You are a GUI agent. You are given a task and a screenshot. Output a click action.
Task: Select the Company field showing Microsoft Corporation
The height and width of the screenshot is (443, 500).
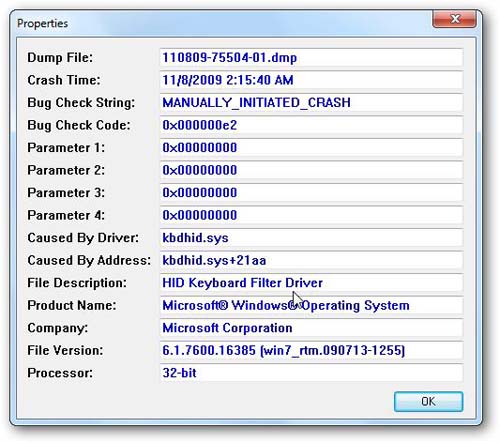pos(311,328)
